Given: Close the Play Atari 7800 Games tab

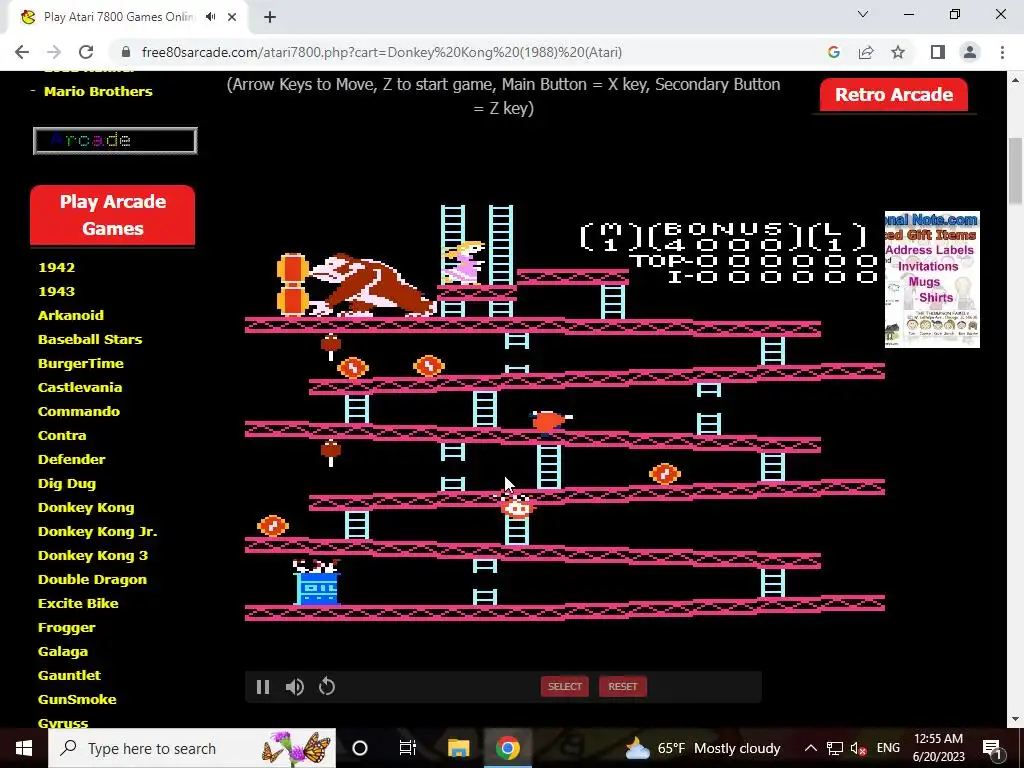Looking at the screenshot, I should point(232,17).
